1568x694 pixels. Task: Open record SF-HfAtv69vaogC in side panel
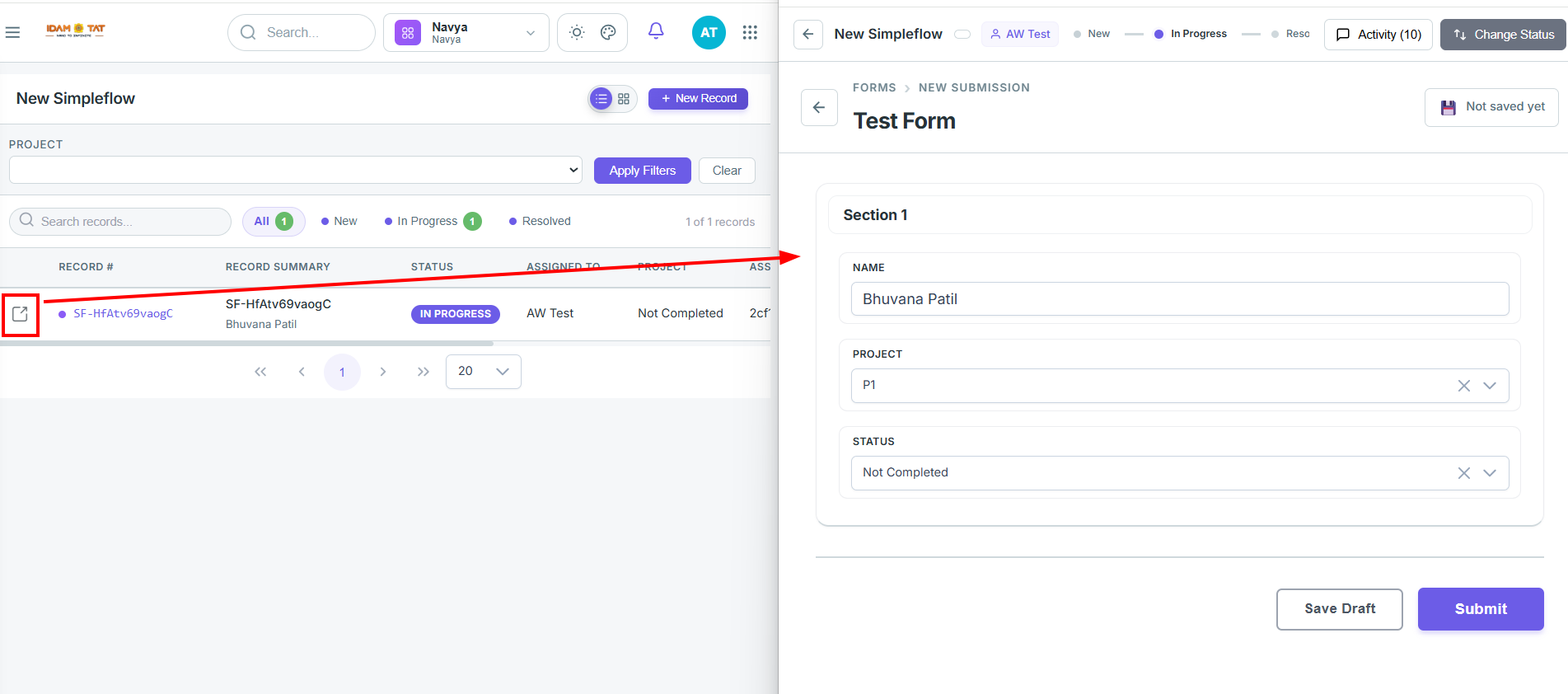(21, 314)
